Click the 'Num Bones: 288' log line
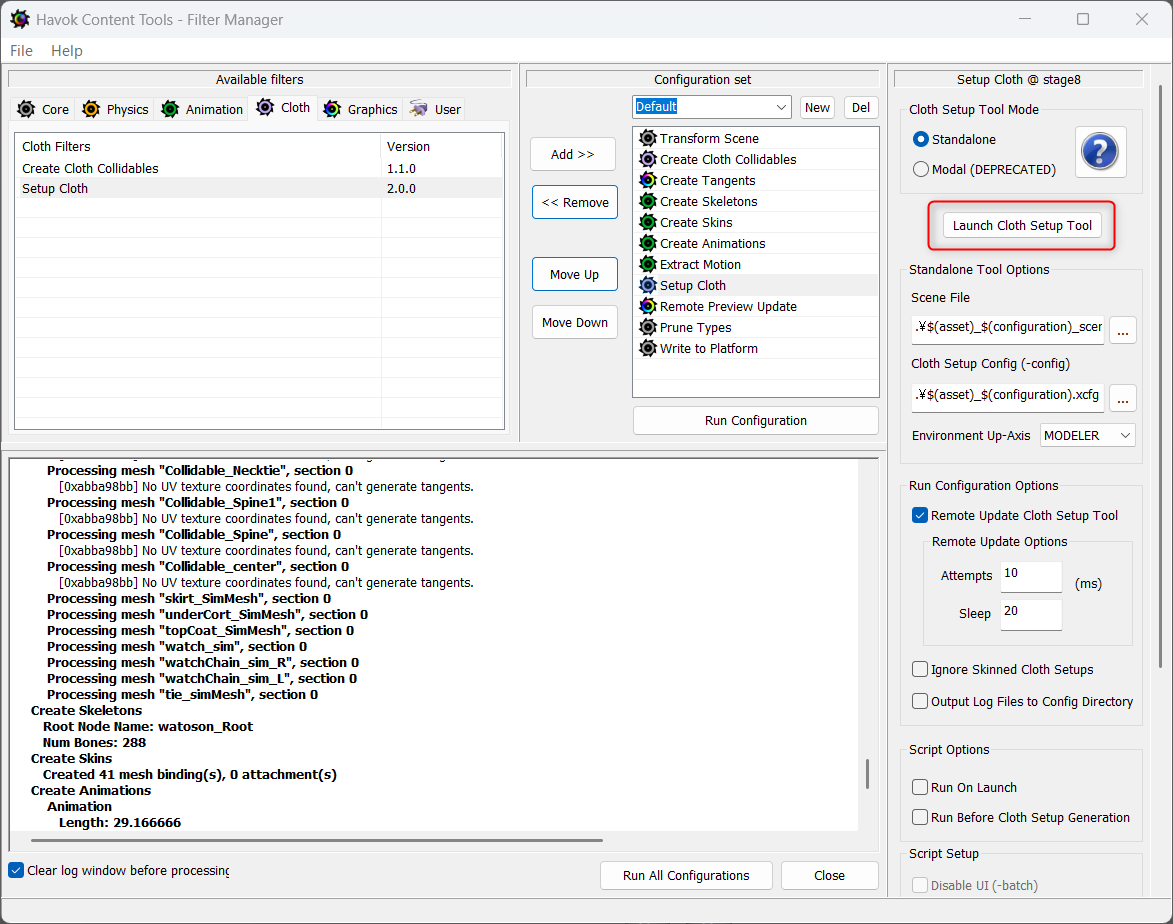1173x924 pixels. (94, 742)
